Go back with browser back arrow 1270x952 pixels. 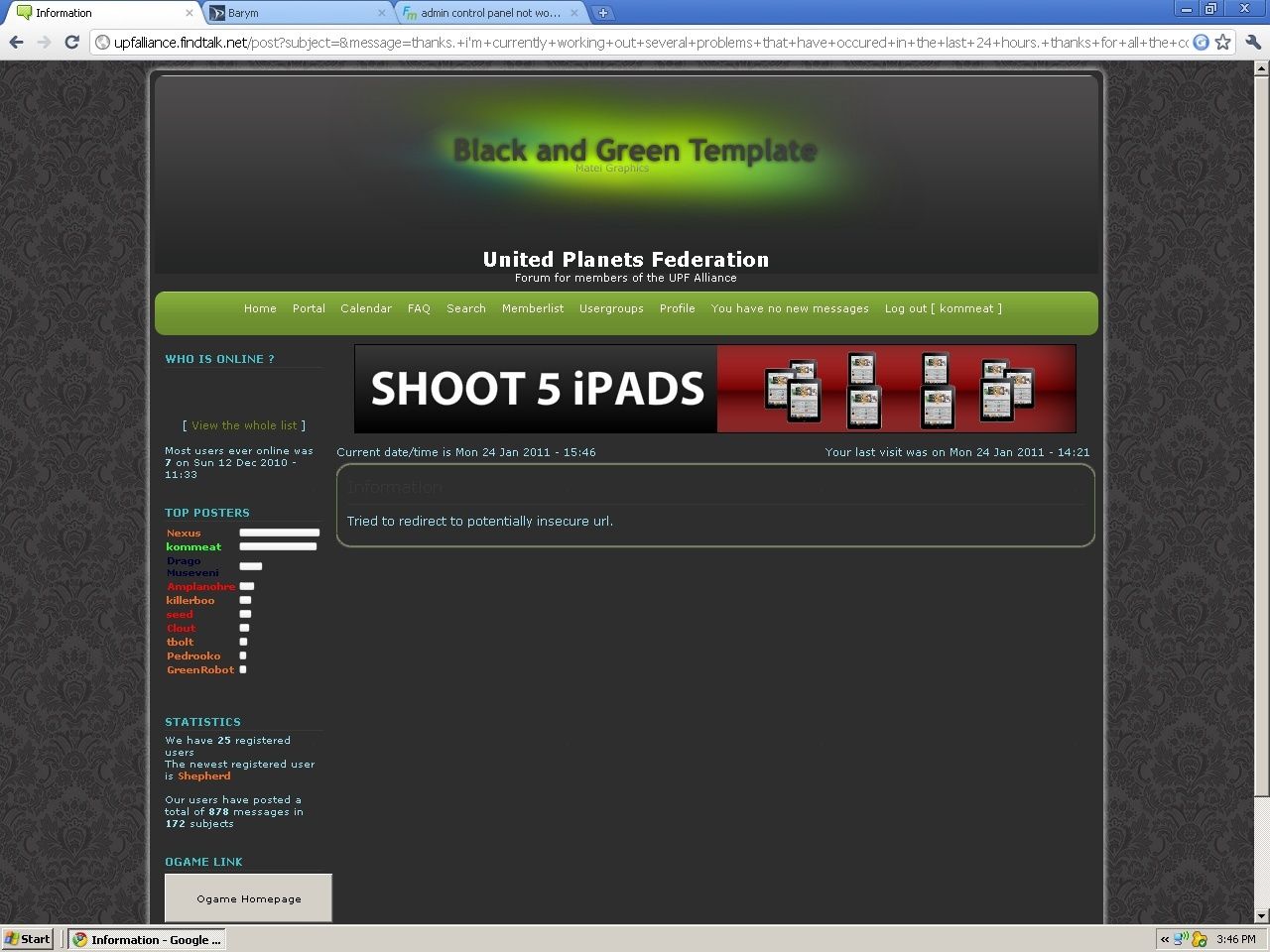click(x=16, y=42)
